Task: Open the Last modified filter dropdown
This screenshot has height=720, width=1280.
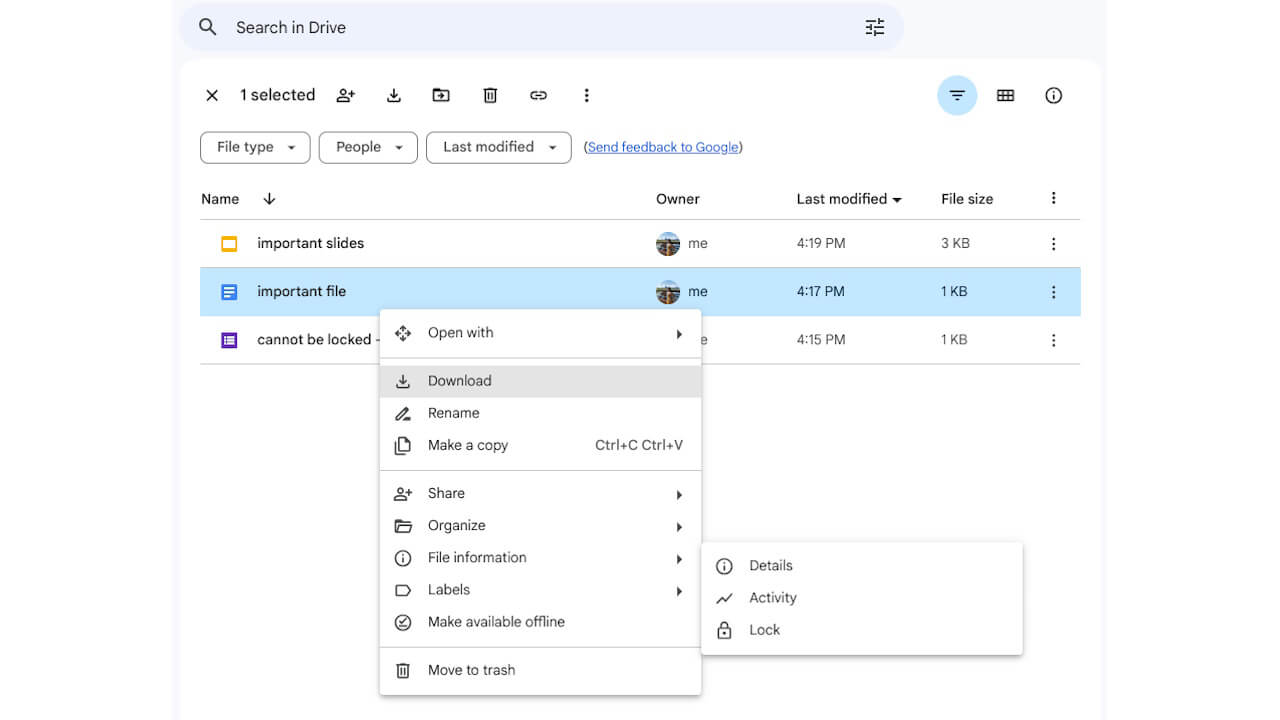Action: coord(498,147)
